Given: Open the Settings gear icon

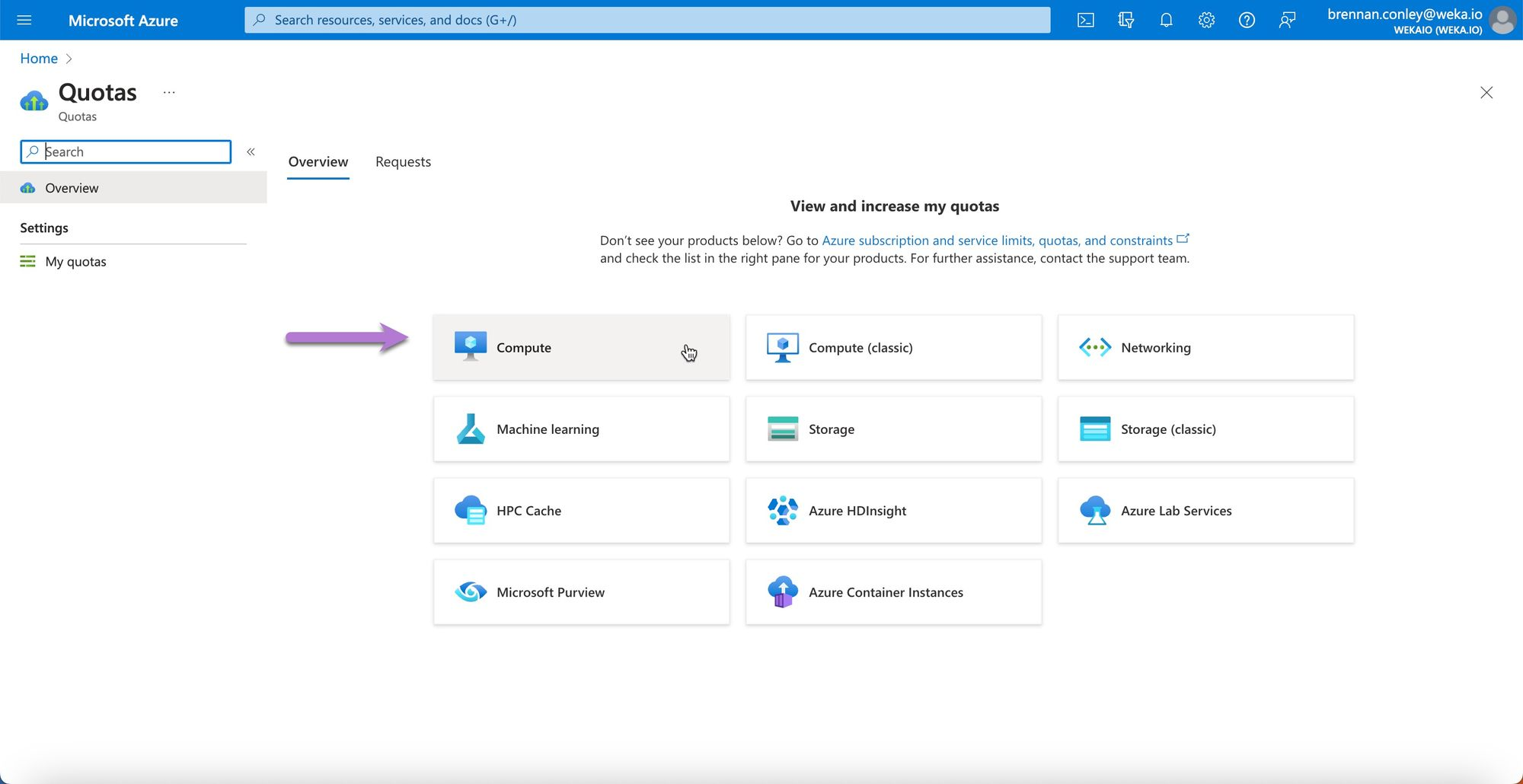Looking at the screenshot, I should pyautogui.click(x=1206, y=21).
